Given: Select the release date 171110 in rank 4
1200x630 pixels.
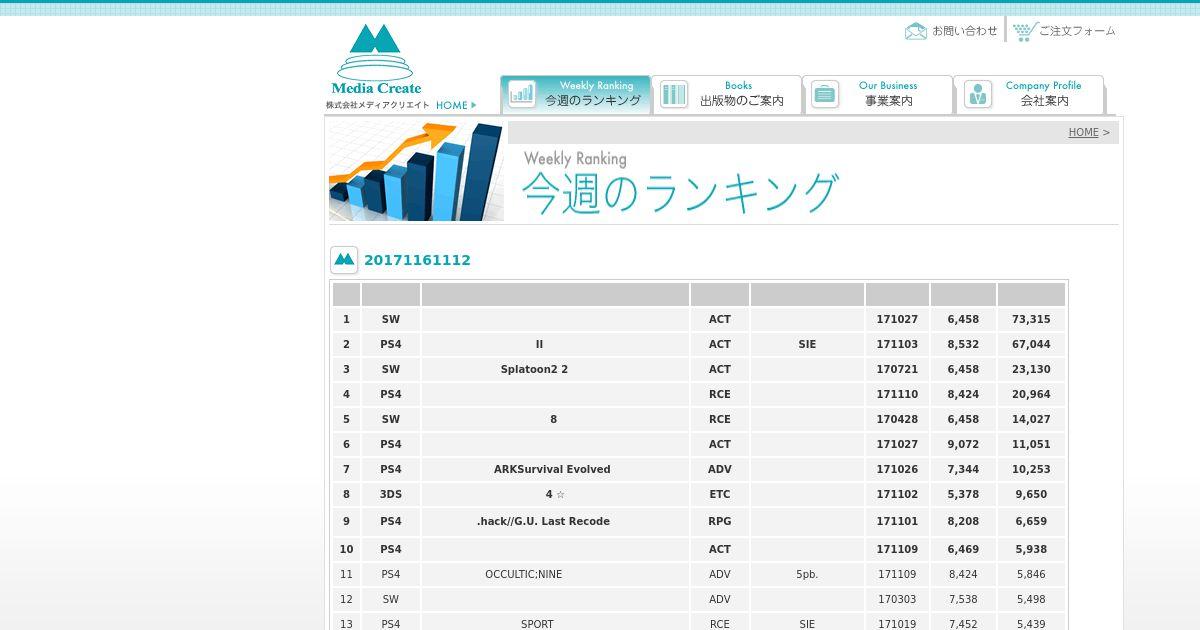Looking at the screenshot, I should [x=897, y=394].
